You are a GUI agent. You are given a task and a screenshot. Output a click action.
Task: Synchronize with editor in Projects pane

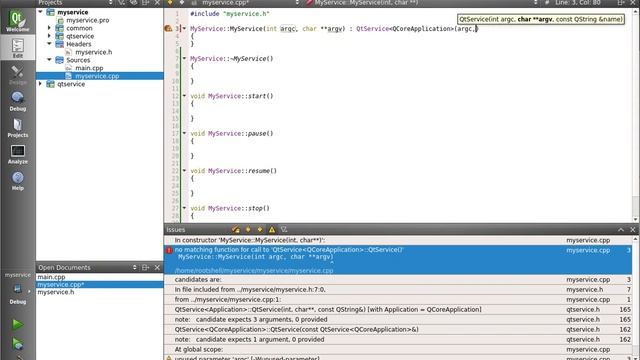pos(133,3)
